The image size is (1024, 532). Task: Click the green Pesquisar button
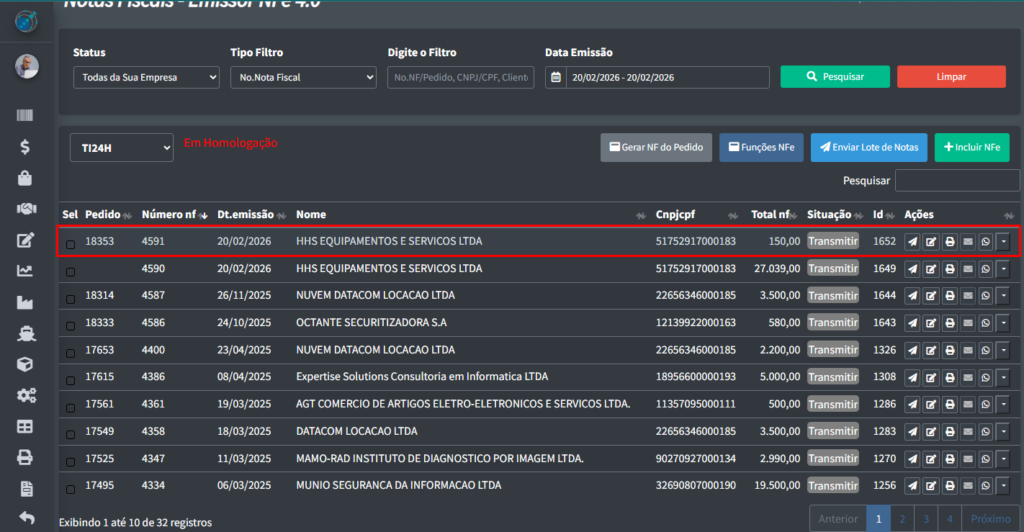(834, 77)
